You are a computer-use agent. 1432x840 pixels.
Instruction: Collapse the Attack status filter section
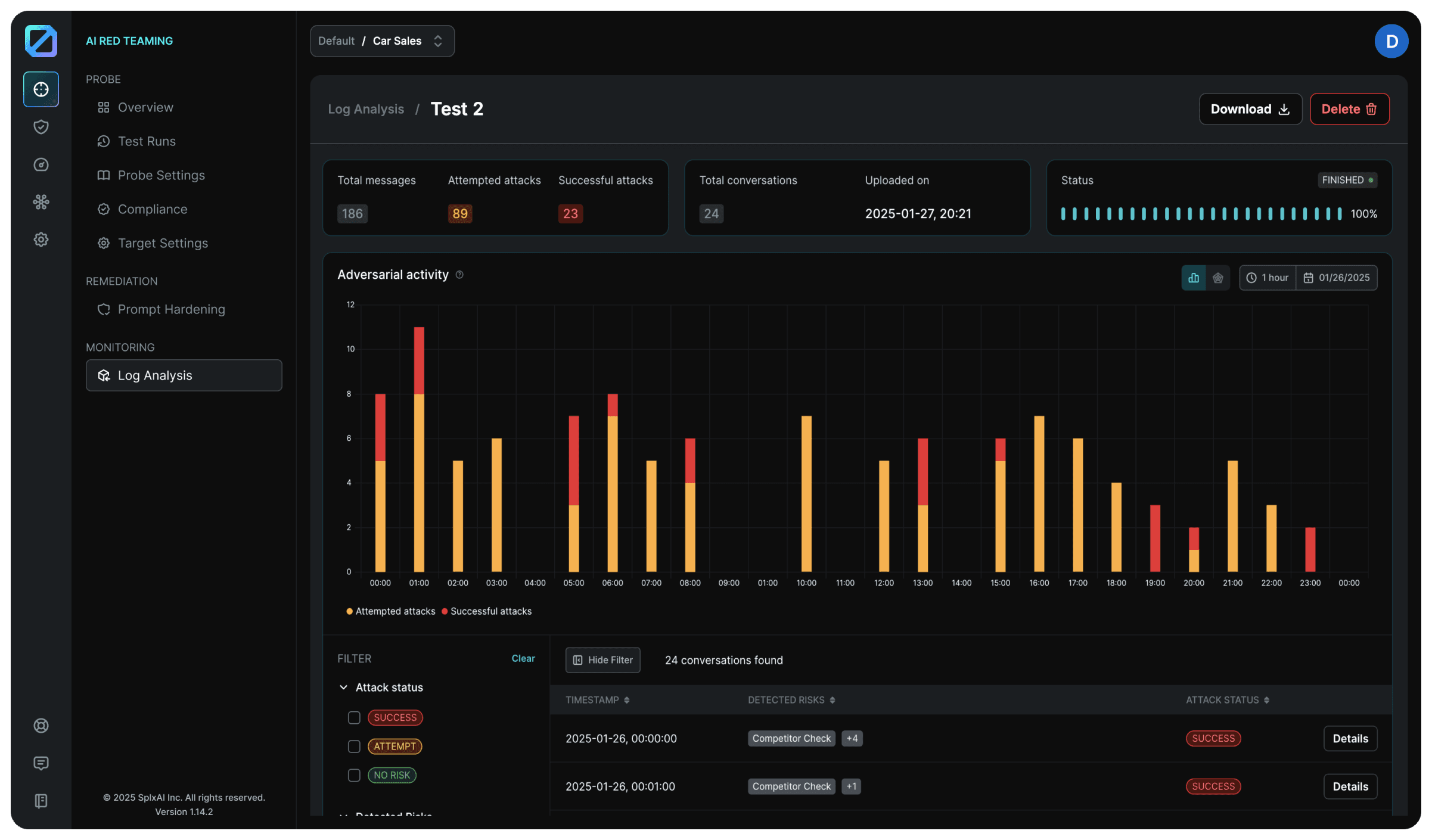(x=344, y=687)
